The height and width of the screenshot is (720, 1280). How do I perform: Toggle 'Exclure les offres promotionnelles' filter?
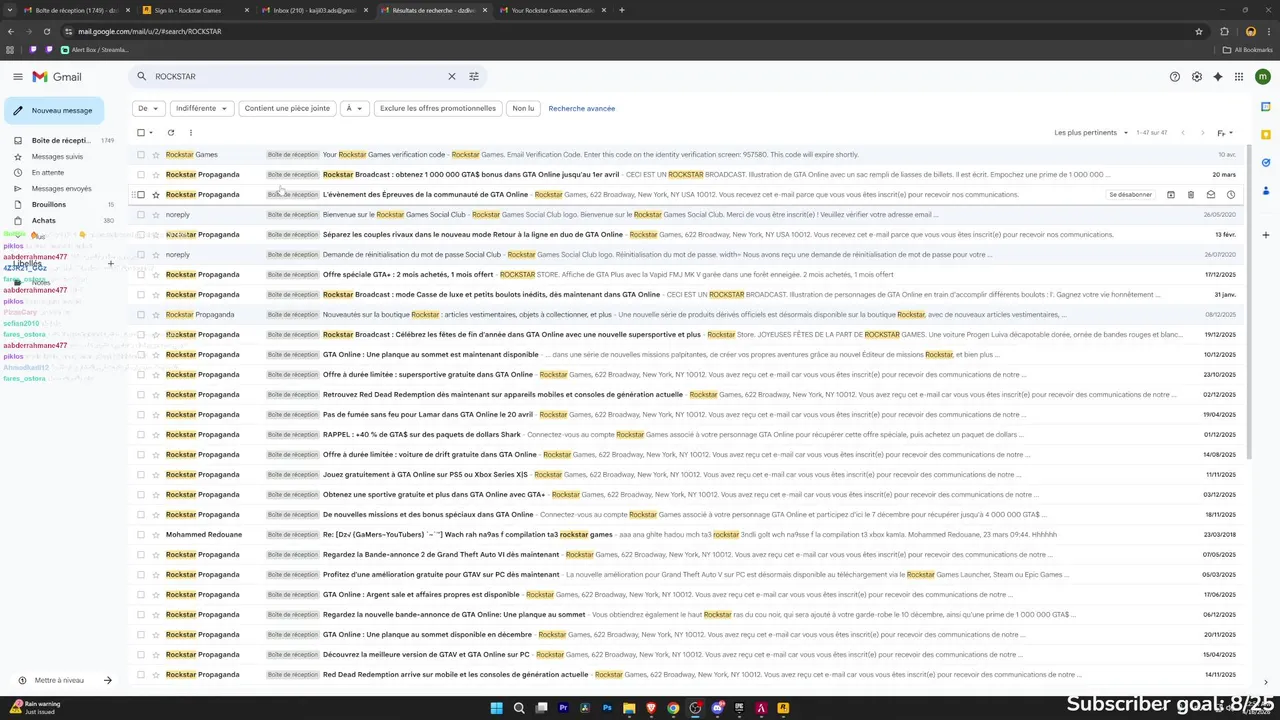pos(438,108)
